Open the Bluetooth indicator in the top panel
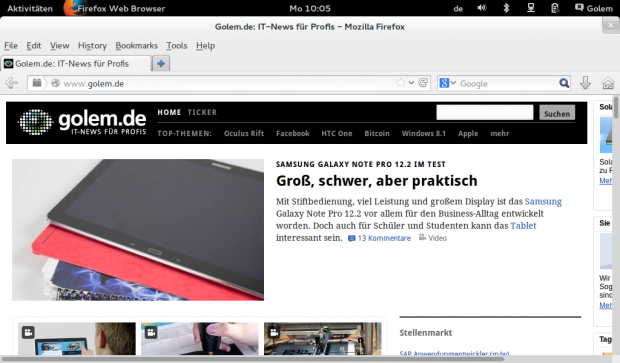The image size is (620, 363). (506, 8)
